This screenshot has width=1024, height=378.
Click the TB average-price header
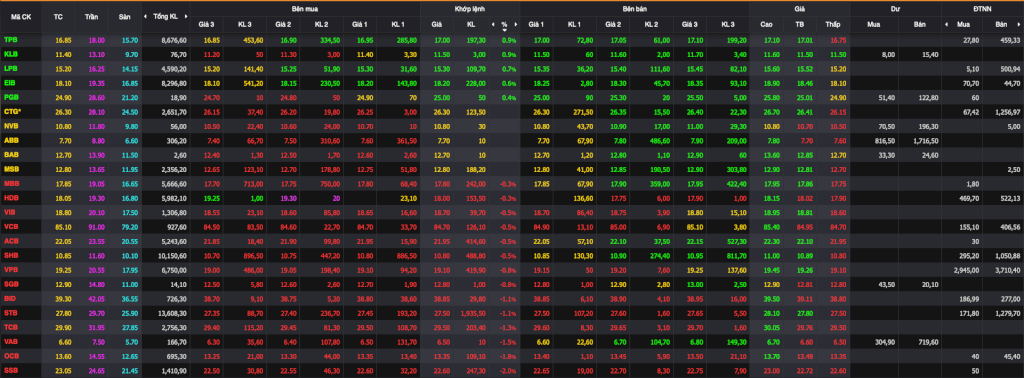click(799, 25)
